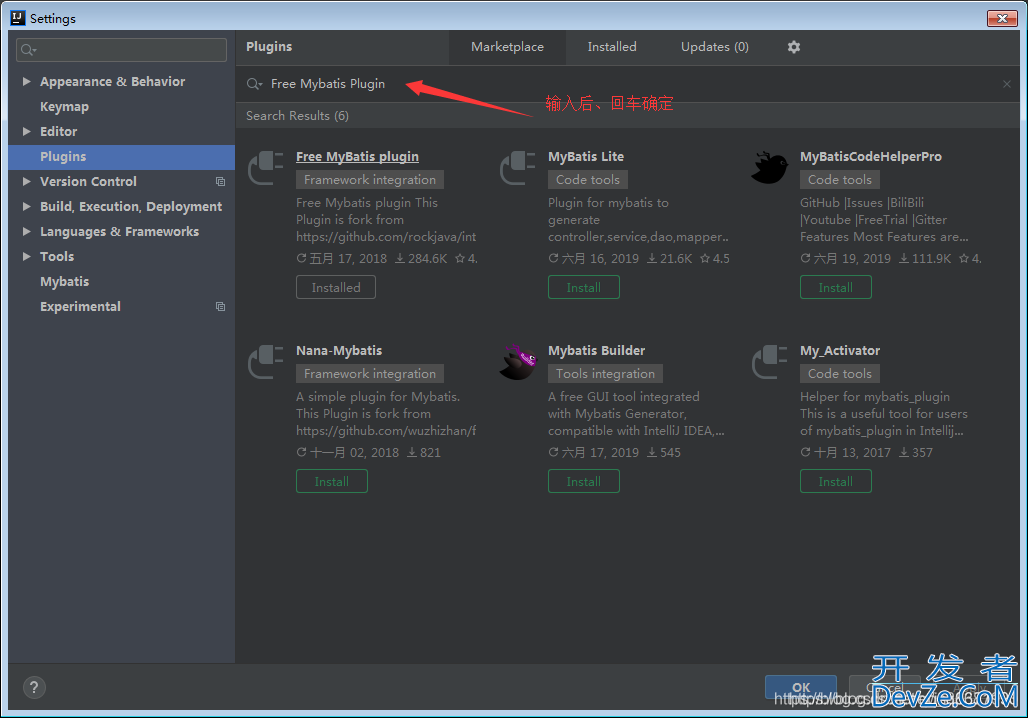Click the MyBatis Lite 4.5 star rating
Viewport: 1028px width, 718px height.
point(715,258)
